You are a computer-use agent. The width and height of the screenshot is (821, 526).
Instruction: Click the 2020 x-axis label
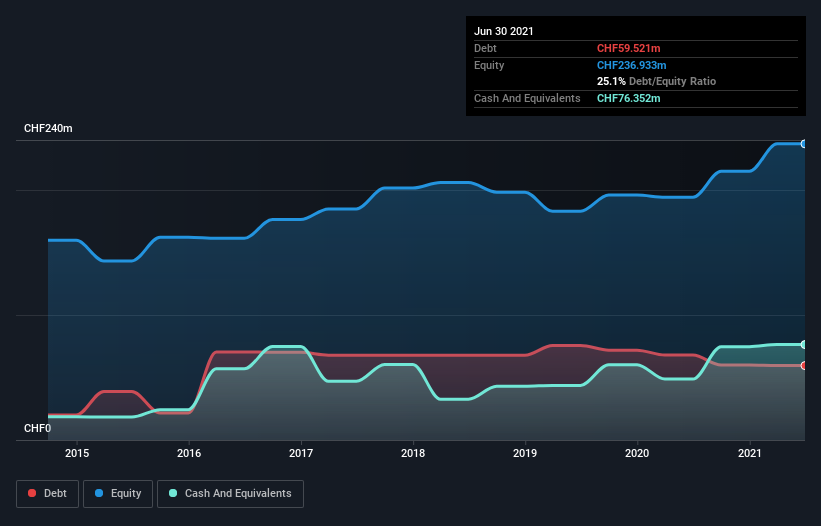click(637, 453)
